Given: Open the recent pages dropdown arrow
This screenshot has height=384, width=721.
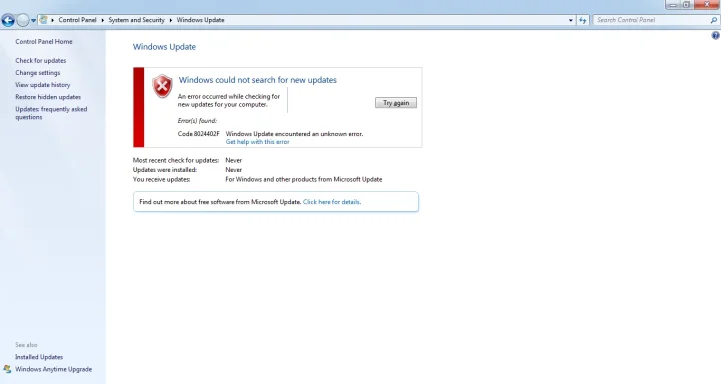Looking at the screenshot, I should click(x=34, y=21).
